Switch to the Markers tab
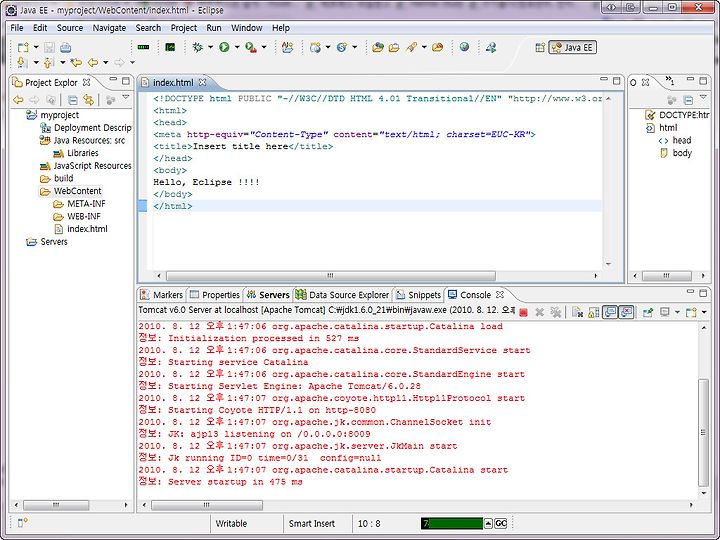The width and height of the screenshot is (720, 540). [162, 295]
